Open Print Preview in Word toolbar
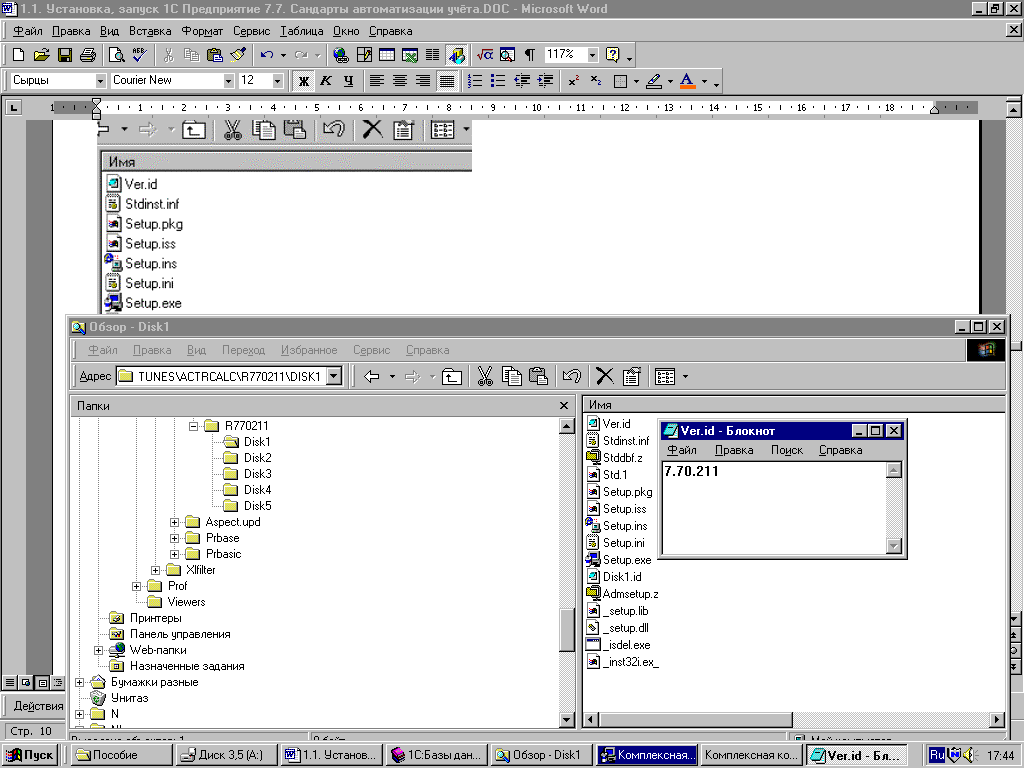The width and height of the screenshot is (1024, 768). (116, 55)
